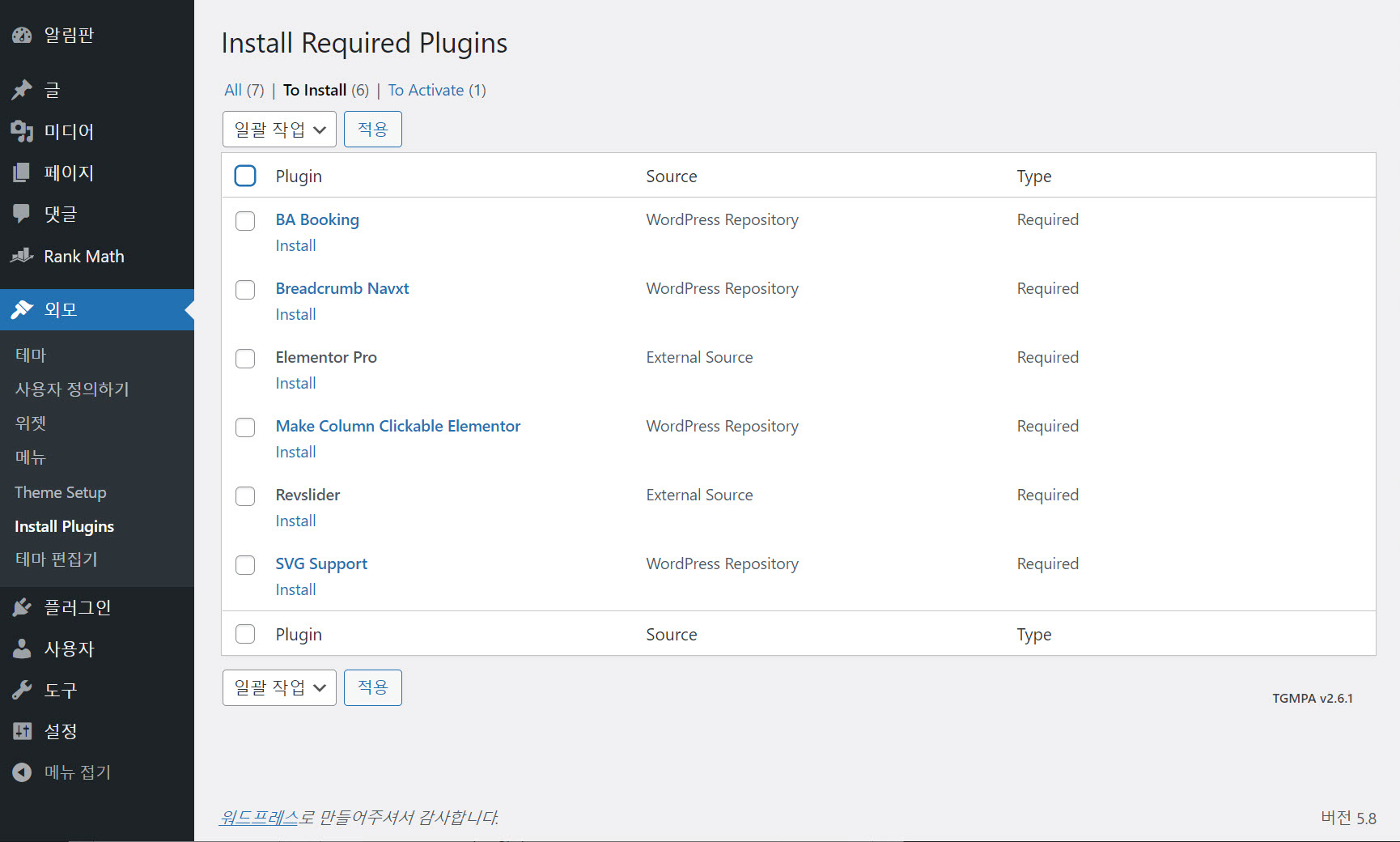Open the 메뉴 submenu item

point(31,457)
